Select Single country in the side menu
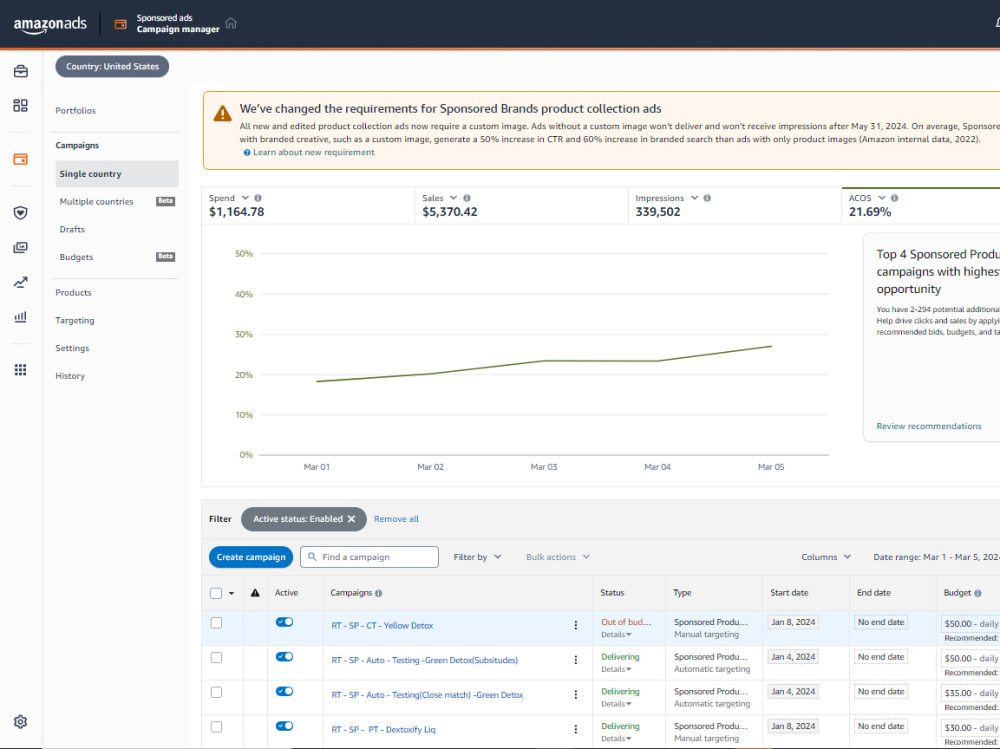1000x749 pixels. (x=117, y=174)
